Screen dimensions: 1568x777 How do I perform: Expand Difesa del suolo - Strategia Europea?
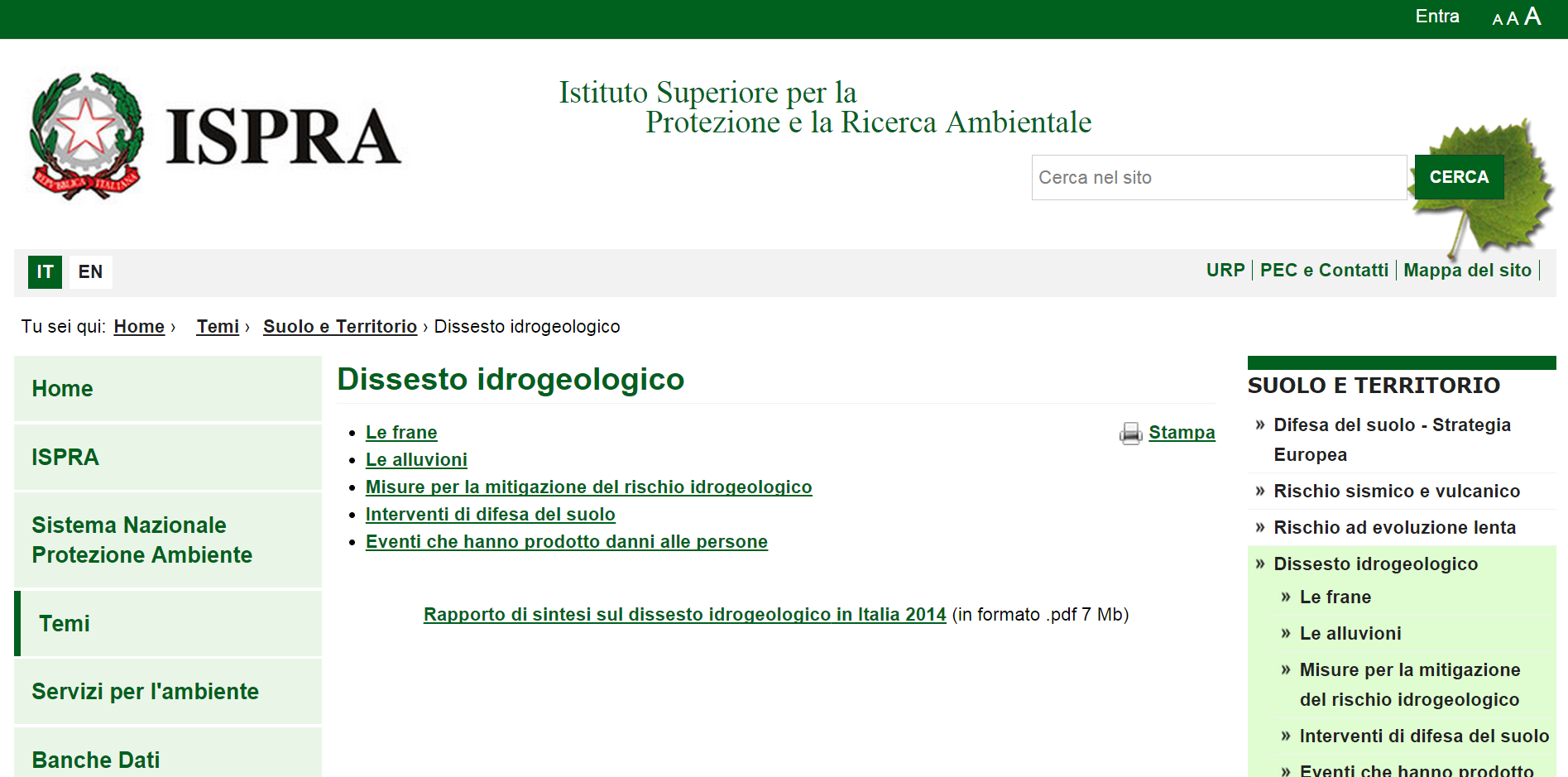(x=1392, y=425)
